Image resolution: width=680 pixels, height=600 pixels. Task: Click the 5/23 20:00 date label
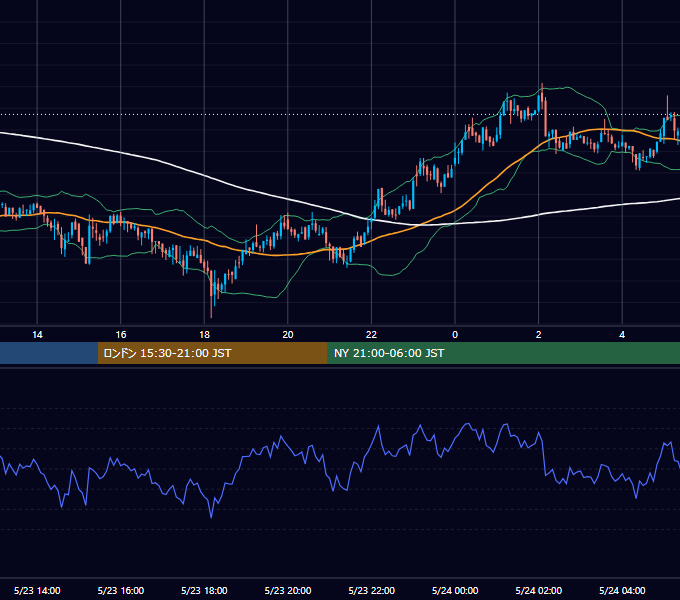288,590
